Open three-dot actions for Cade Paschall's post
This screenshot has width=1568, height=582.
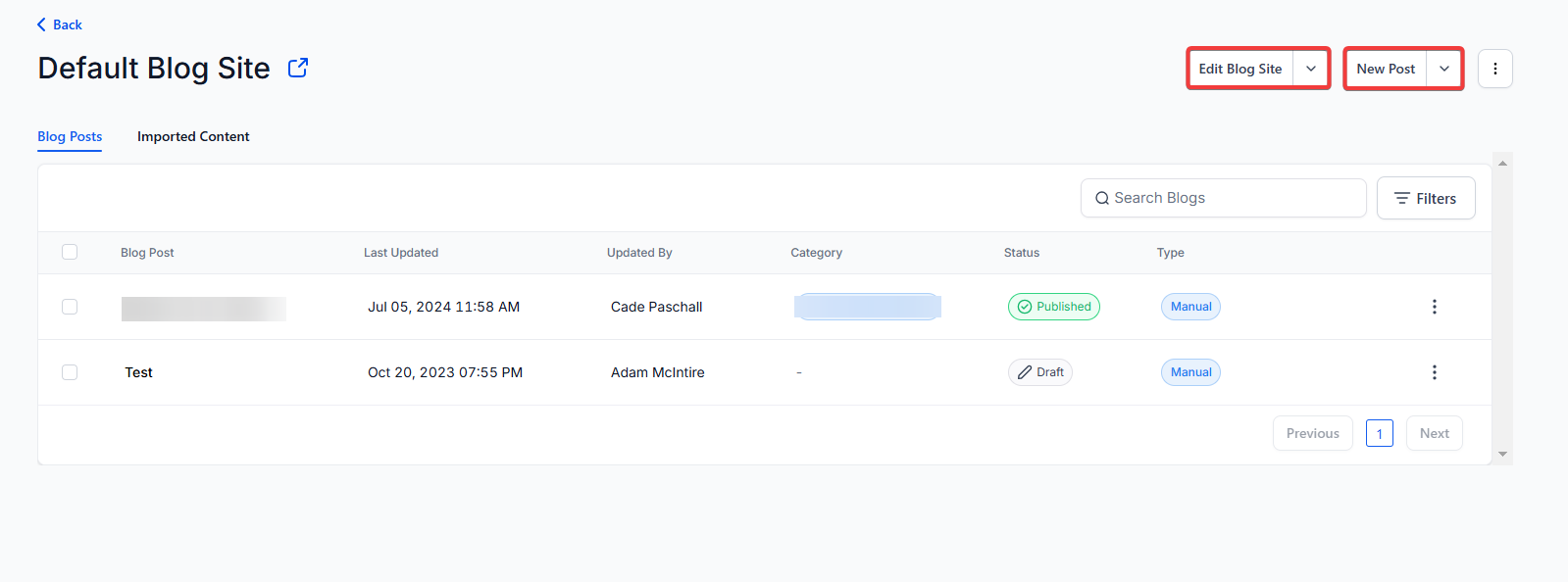pos(1434,307)
